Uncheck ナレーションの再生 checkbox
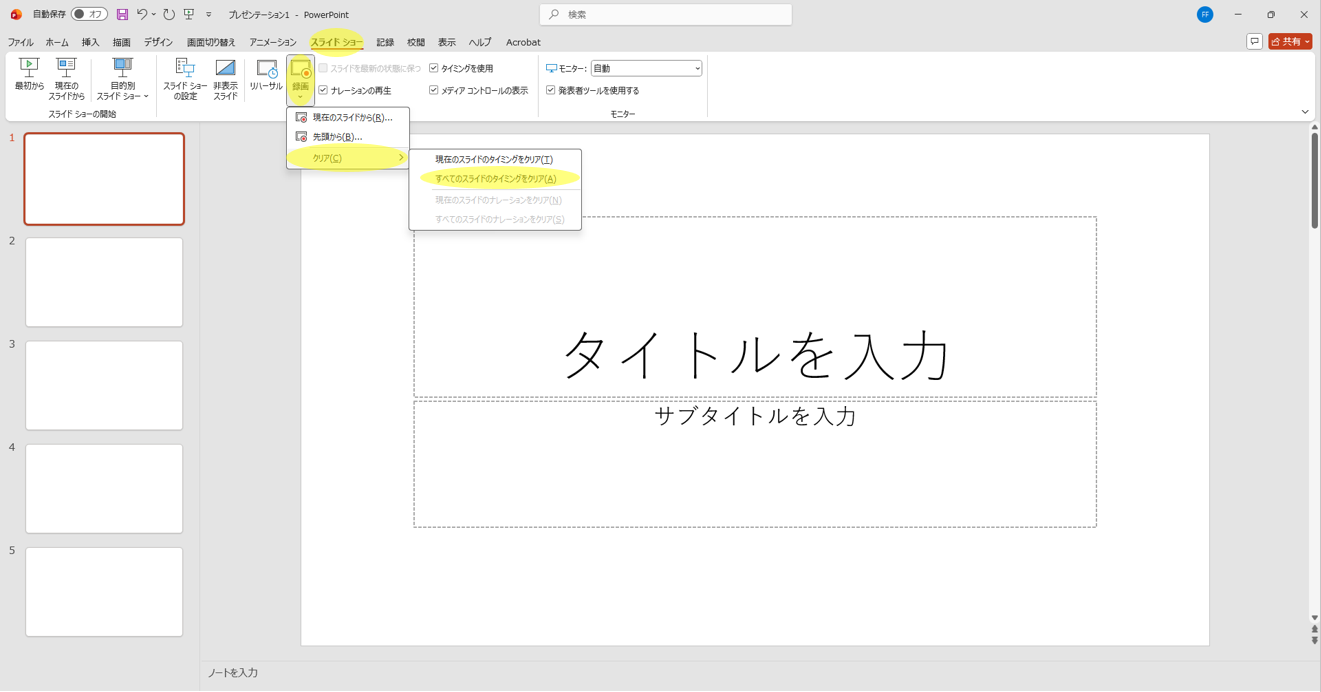This screenshot has width=1321, height=692. click(323, 91)
